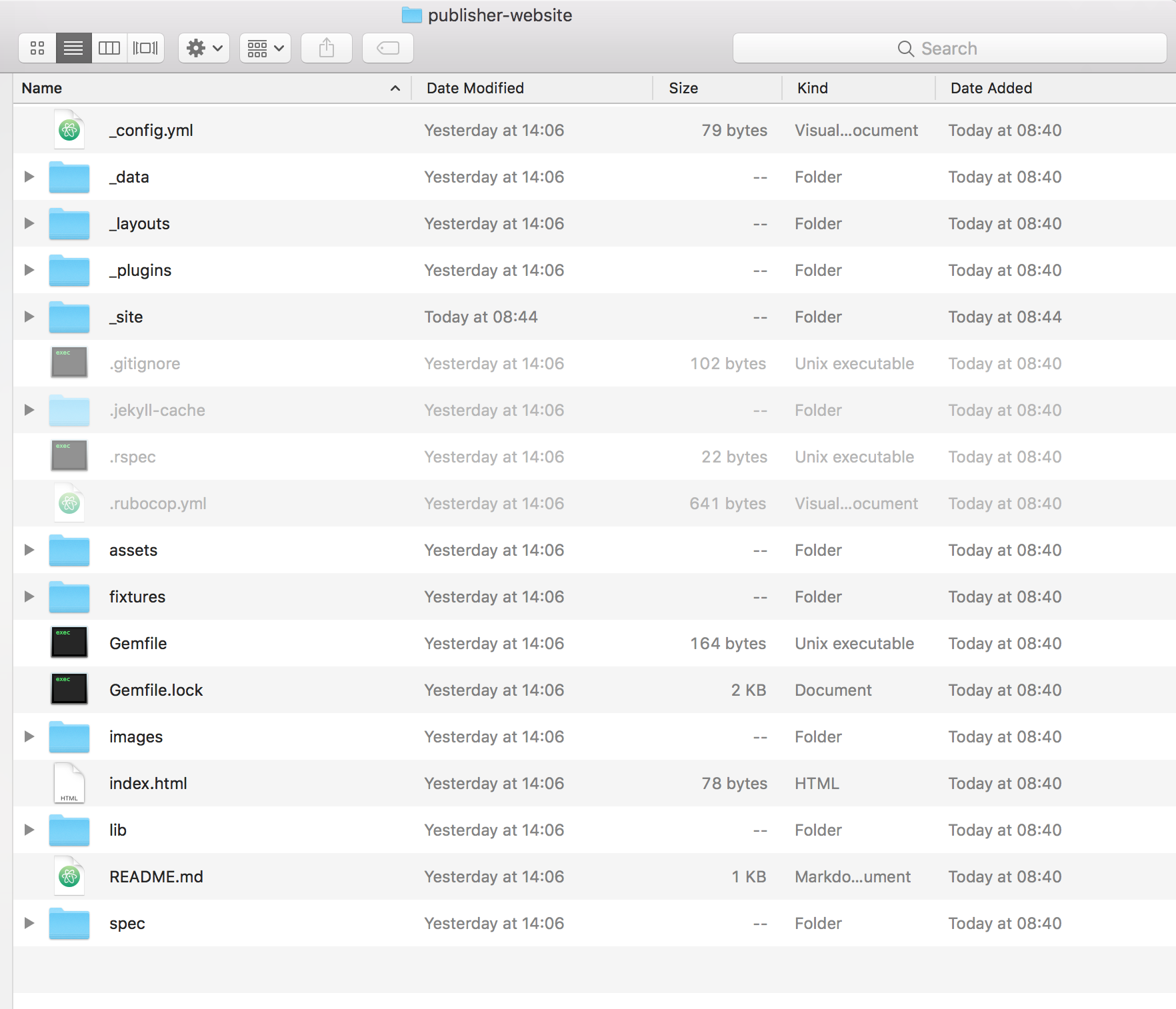Select the _layouts folder icon
Screen dimensions: 1176x1009
(x=69, y=224)
